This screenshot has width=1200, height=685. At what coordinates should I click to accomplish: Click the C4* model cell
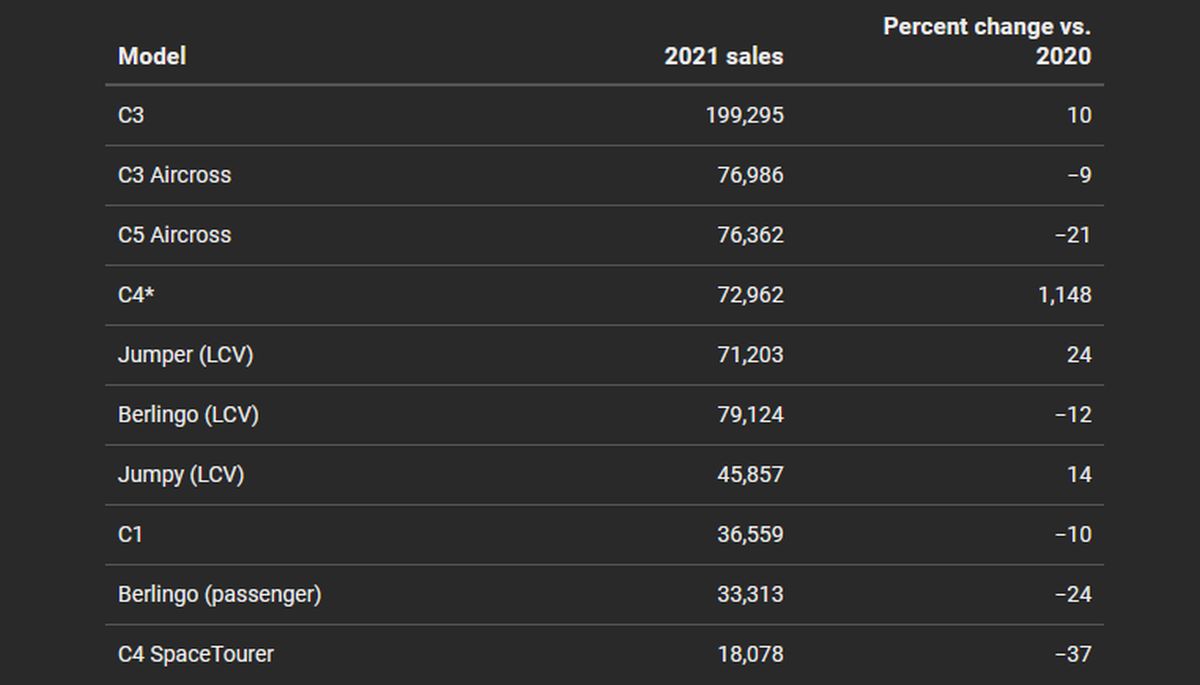point(136,295)
